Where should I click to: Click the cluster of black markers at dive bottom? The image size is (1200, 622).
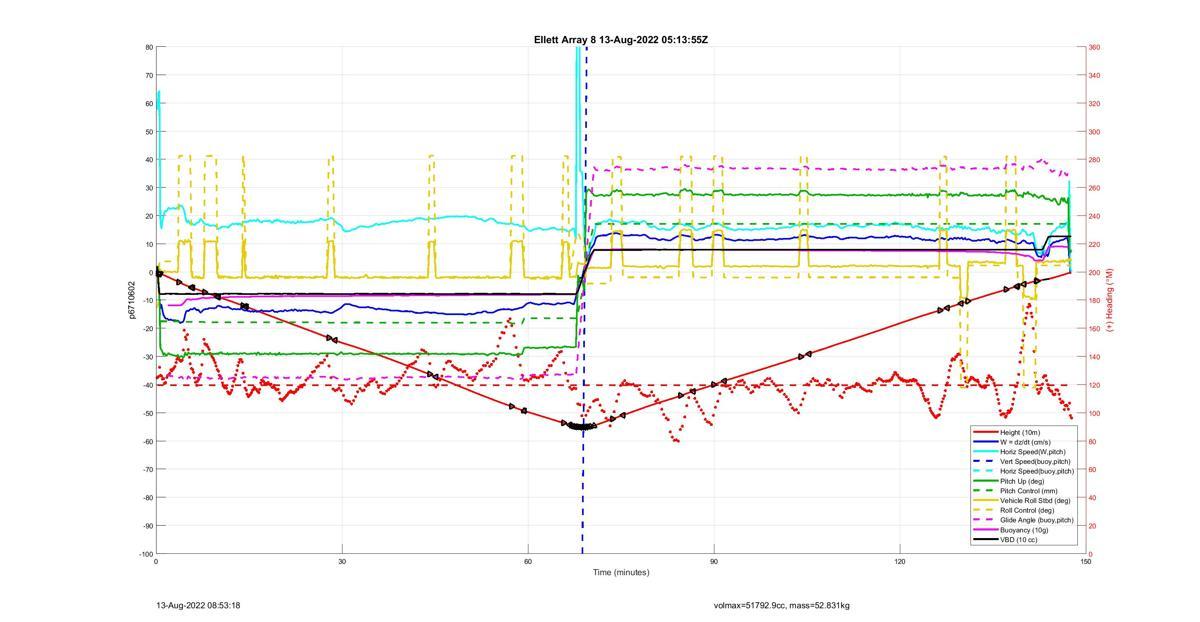582,426
